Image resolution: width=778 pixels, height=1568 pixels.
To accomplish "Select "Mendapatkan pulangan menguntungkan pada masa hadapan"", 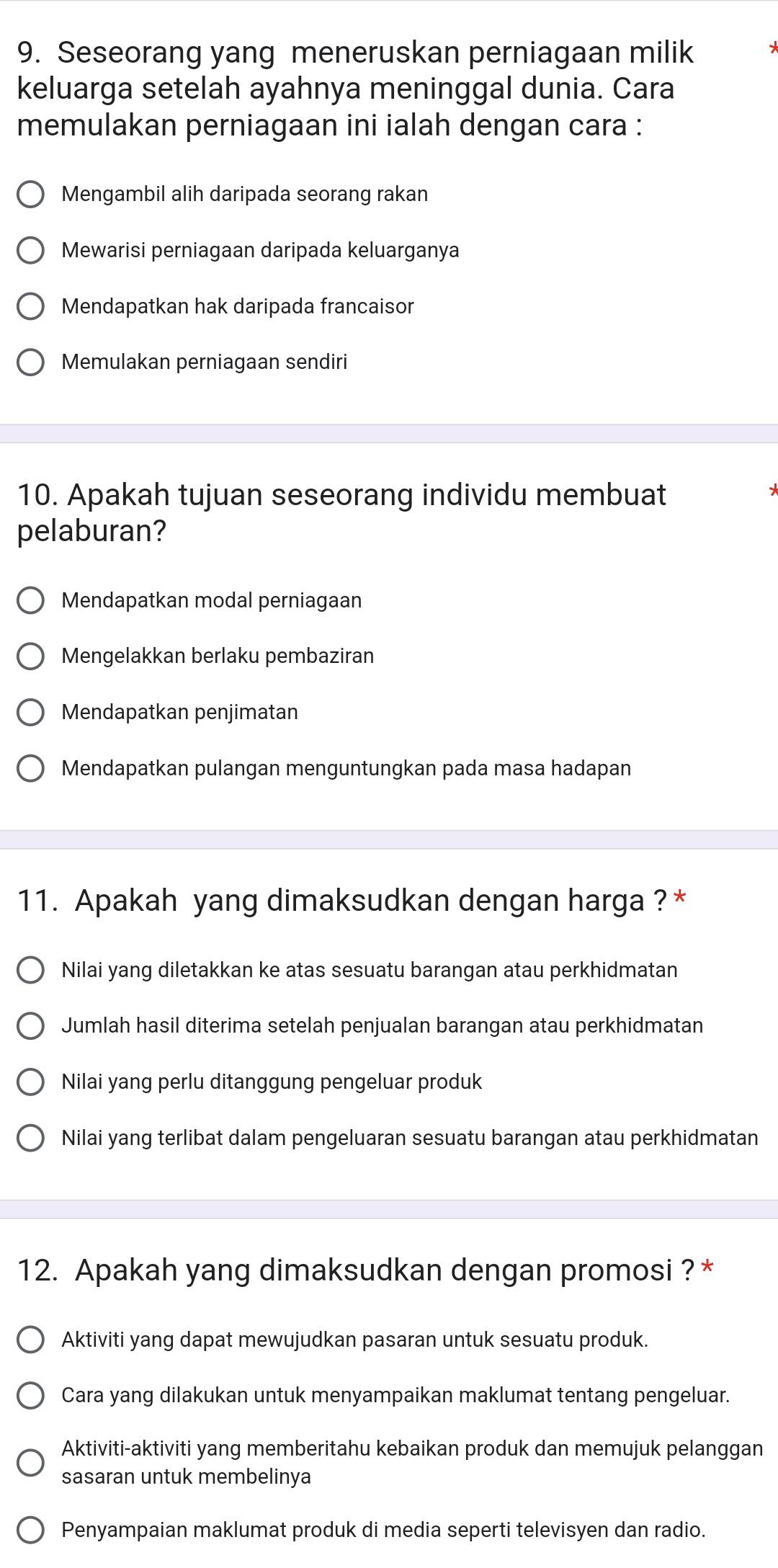I will 30,768.
